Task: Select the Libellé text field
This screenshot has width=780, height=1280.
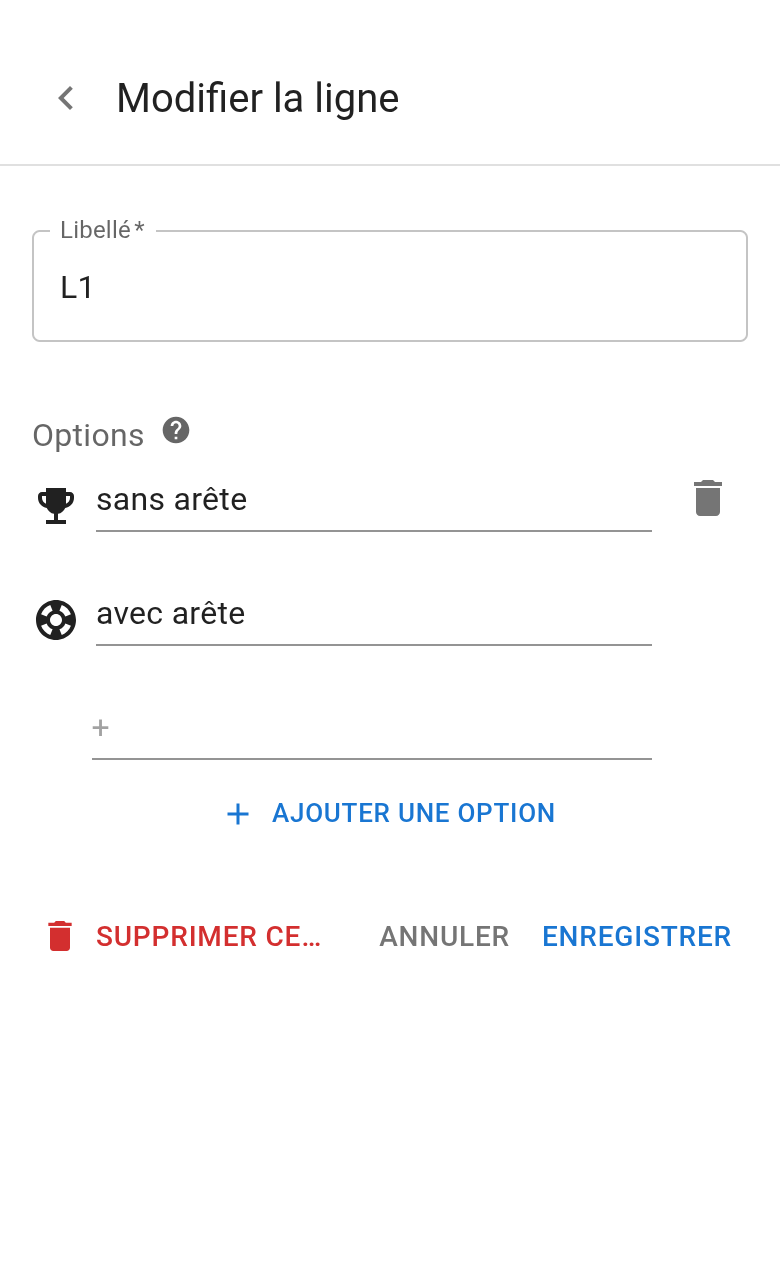Action: (390, 286)
